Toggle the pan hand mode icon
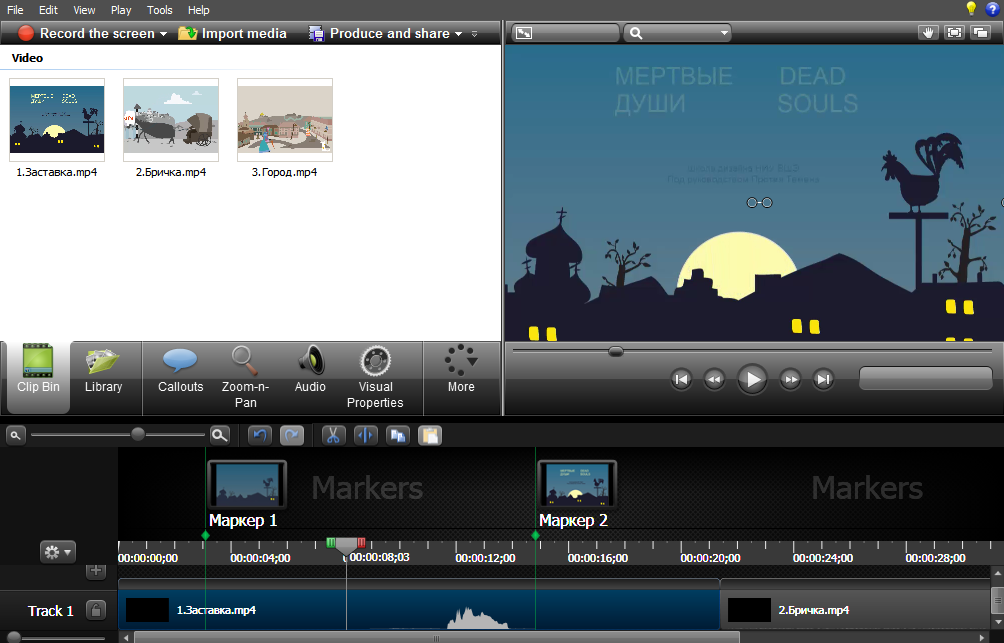Screen dimensions: 1004x643 pyautogui.click(x=927, y=33)
